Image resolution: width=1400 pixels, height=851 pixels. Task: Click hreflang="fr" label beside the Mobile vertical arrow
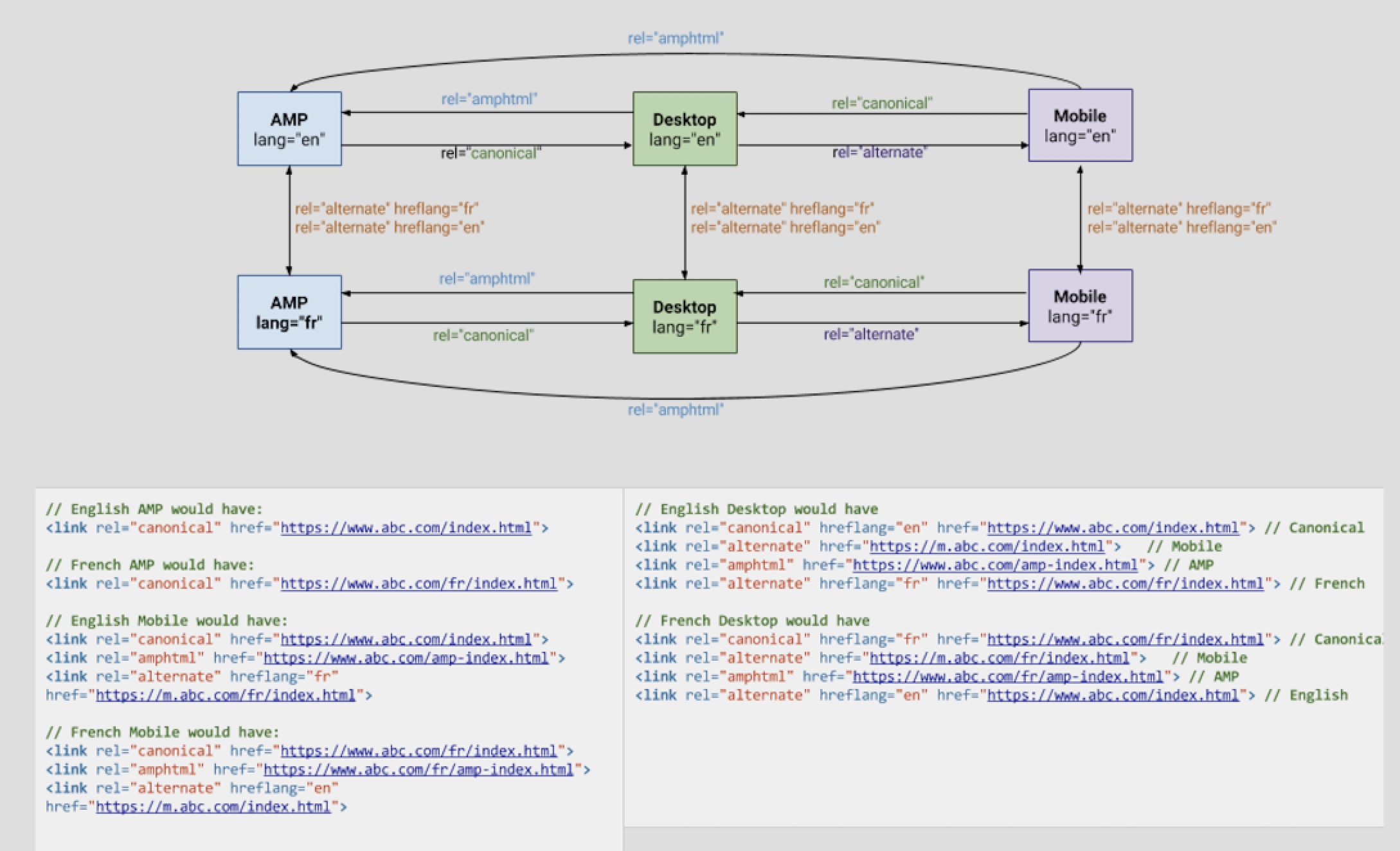(1180, 209)
